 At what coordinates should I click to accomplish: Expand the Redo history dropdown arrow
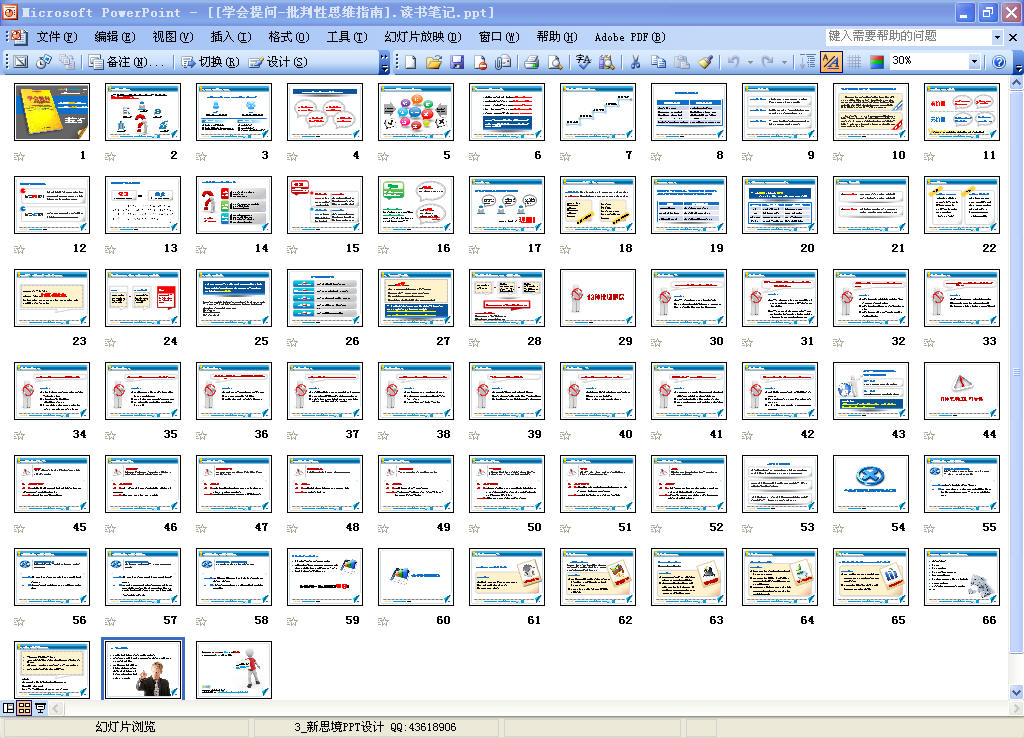(785, 61)
